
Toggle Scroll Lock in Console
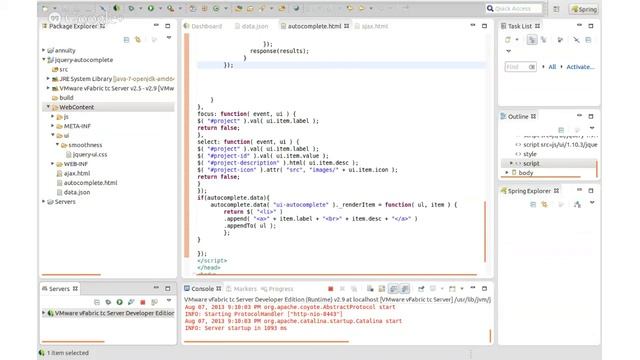(382, 289)
